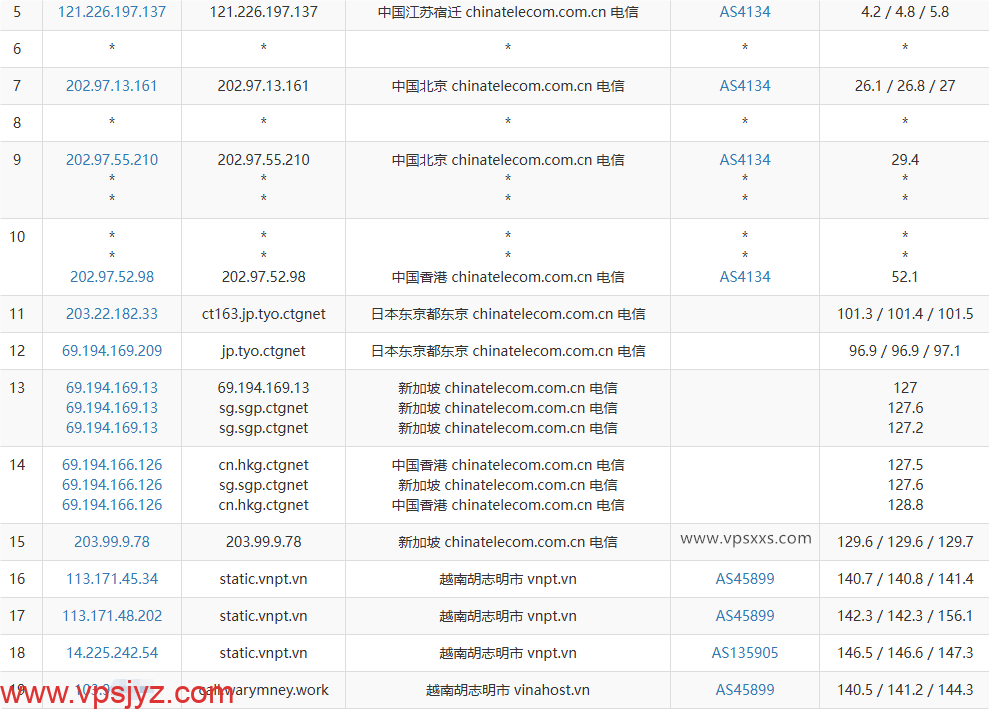Viewport: 989px width, 709px height.
Task: Click AS4134 link beside hop 7
Action: click(744, 86)
